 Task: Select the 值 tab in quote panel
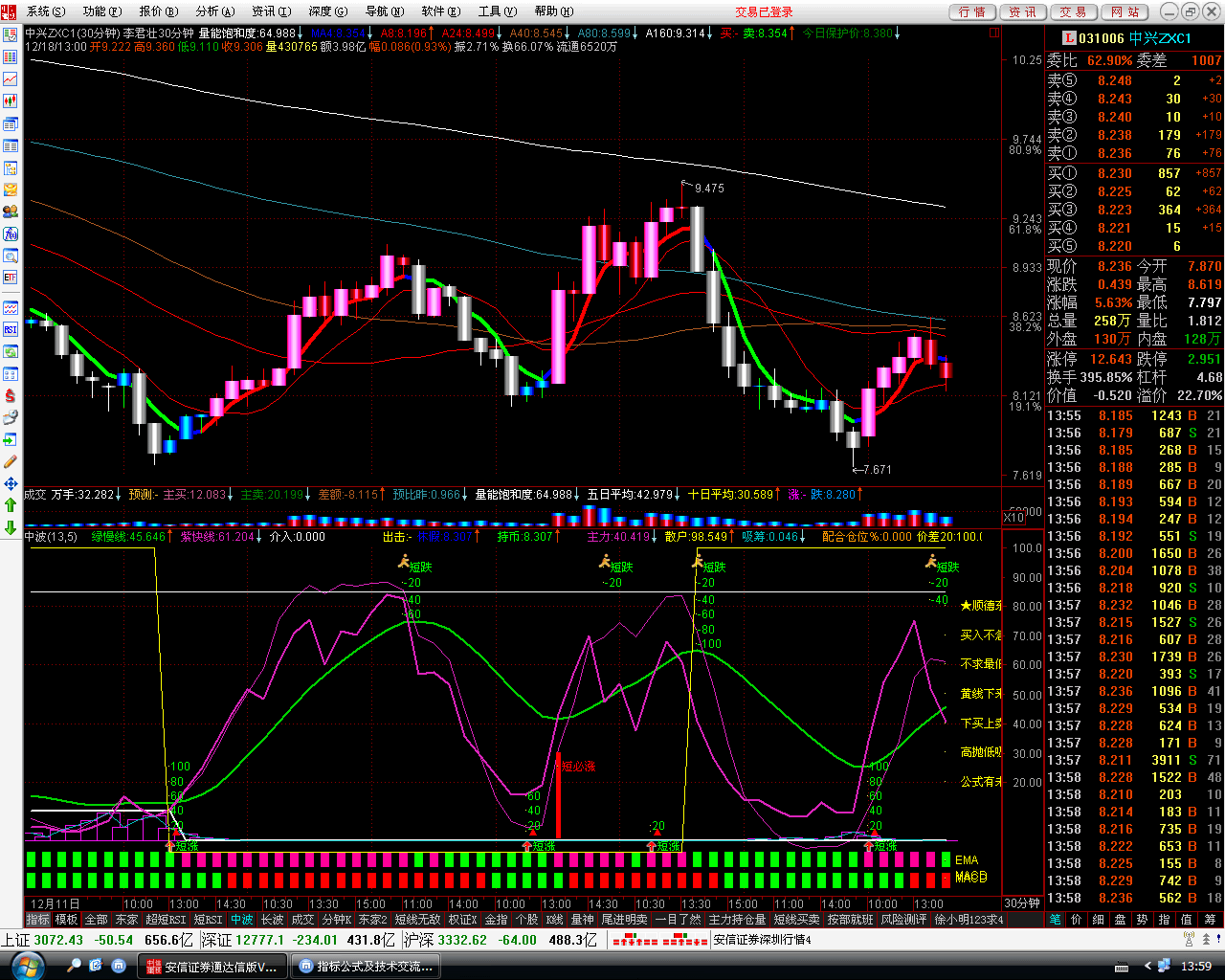[x=1187, y=920]
